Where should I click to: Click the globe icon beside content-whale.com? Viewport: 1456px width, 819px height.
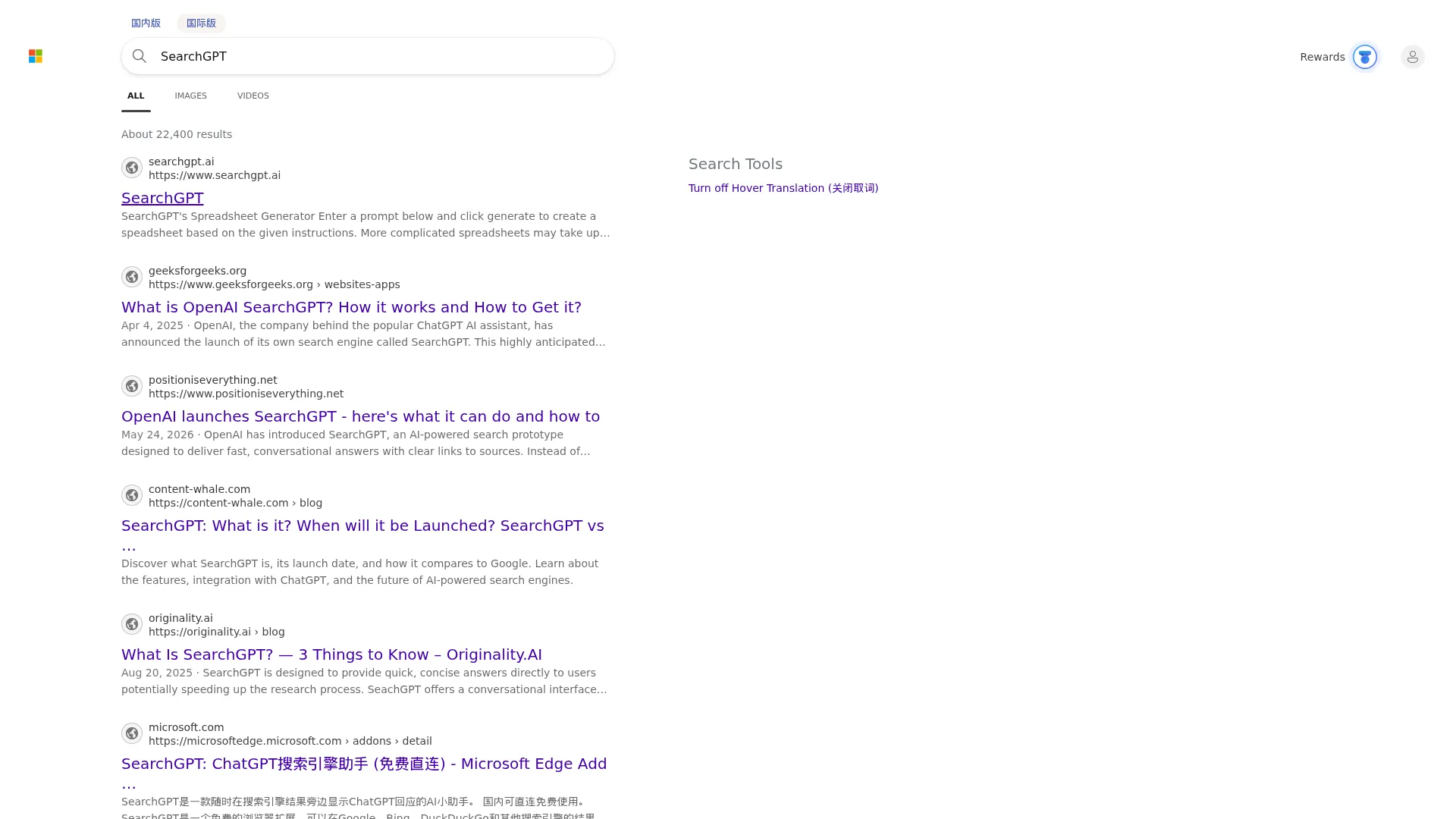(x=132, y=495)
